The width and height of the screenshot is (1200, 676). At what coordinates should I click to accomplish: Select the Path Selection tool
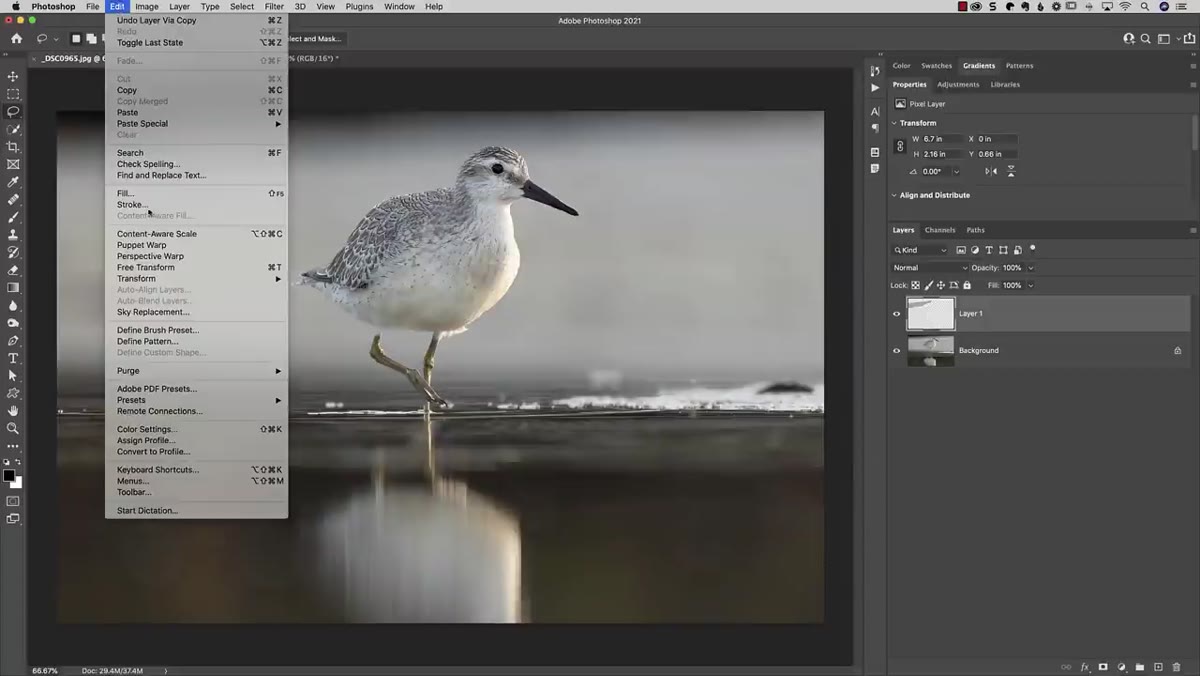13,375
